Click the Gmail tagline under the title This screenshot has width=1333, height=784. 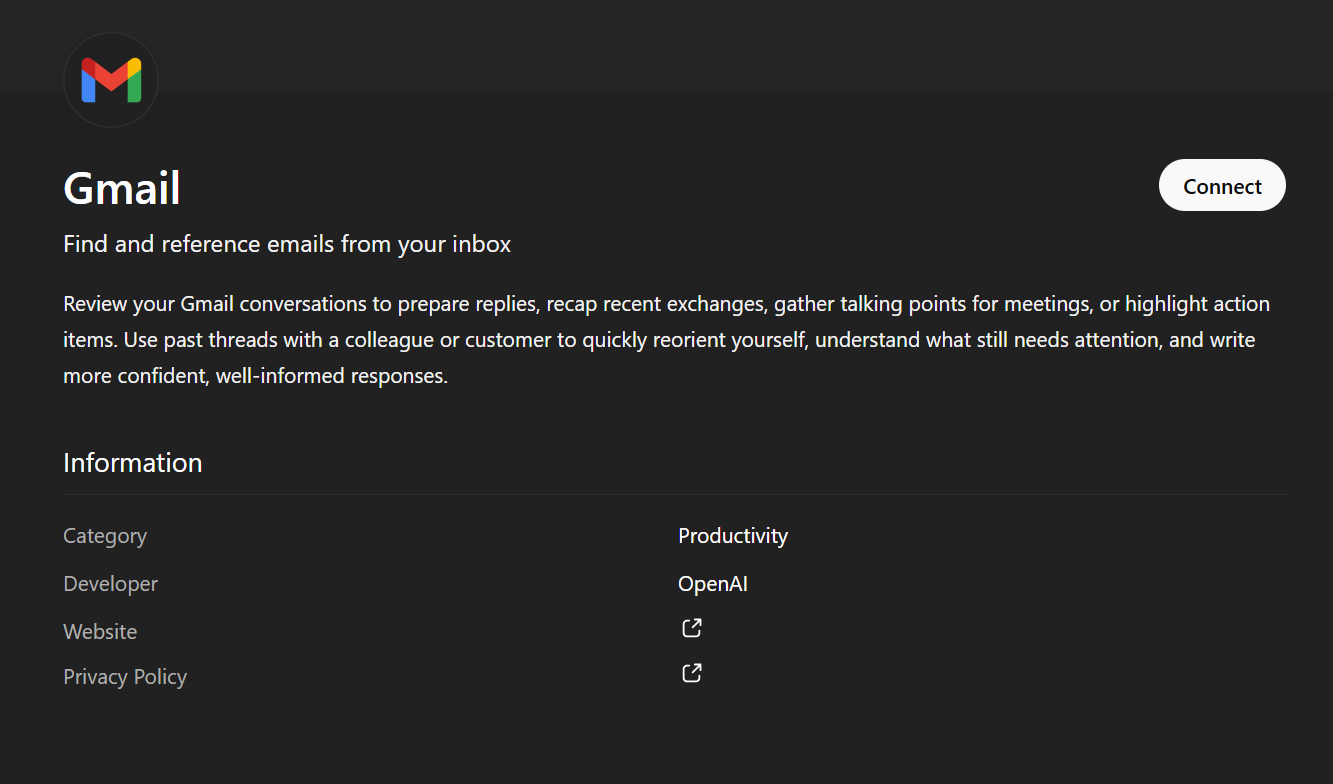click(x=286, y=243)
